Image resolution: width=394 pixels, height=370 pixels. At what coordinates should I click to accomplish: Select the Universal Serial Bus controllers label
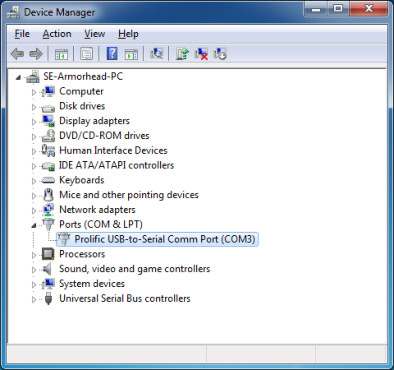(x=125, y=298)
